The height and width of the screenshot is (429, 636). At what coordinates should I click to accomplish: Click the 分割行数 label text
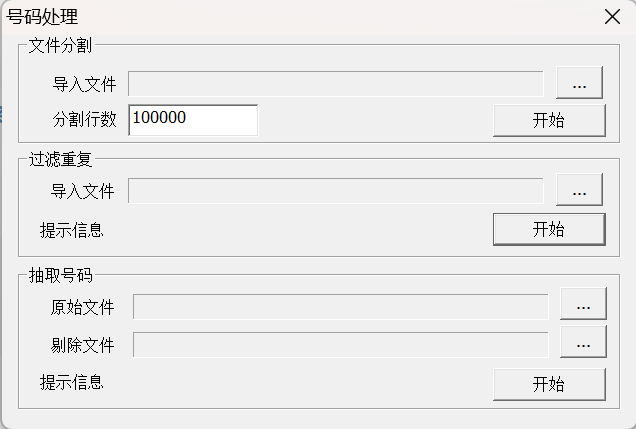pos(85,120)
